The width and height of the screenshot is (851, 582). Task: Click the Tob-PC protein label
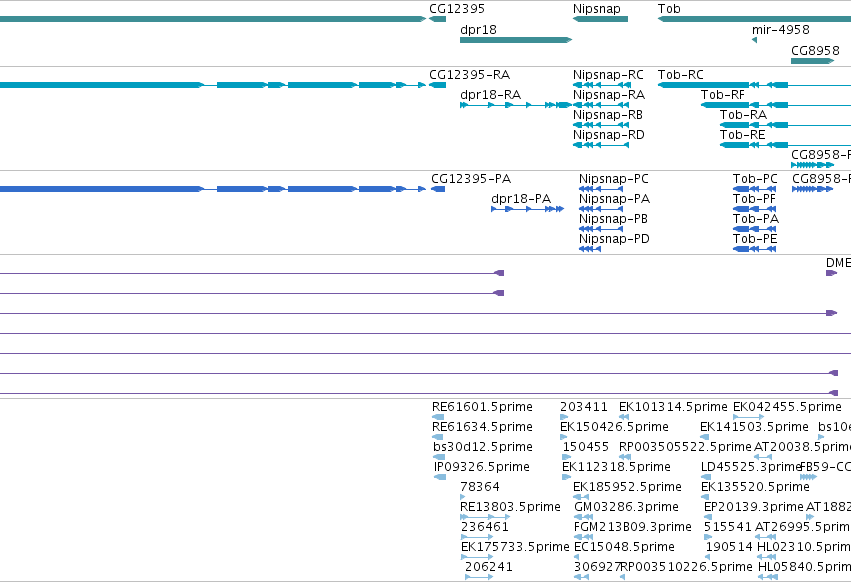pyautogui.click(x=755, y=179)
